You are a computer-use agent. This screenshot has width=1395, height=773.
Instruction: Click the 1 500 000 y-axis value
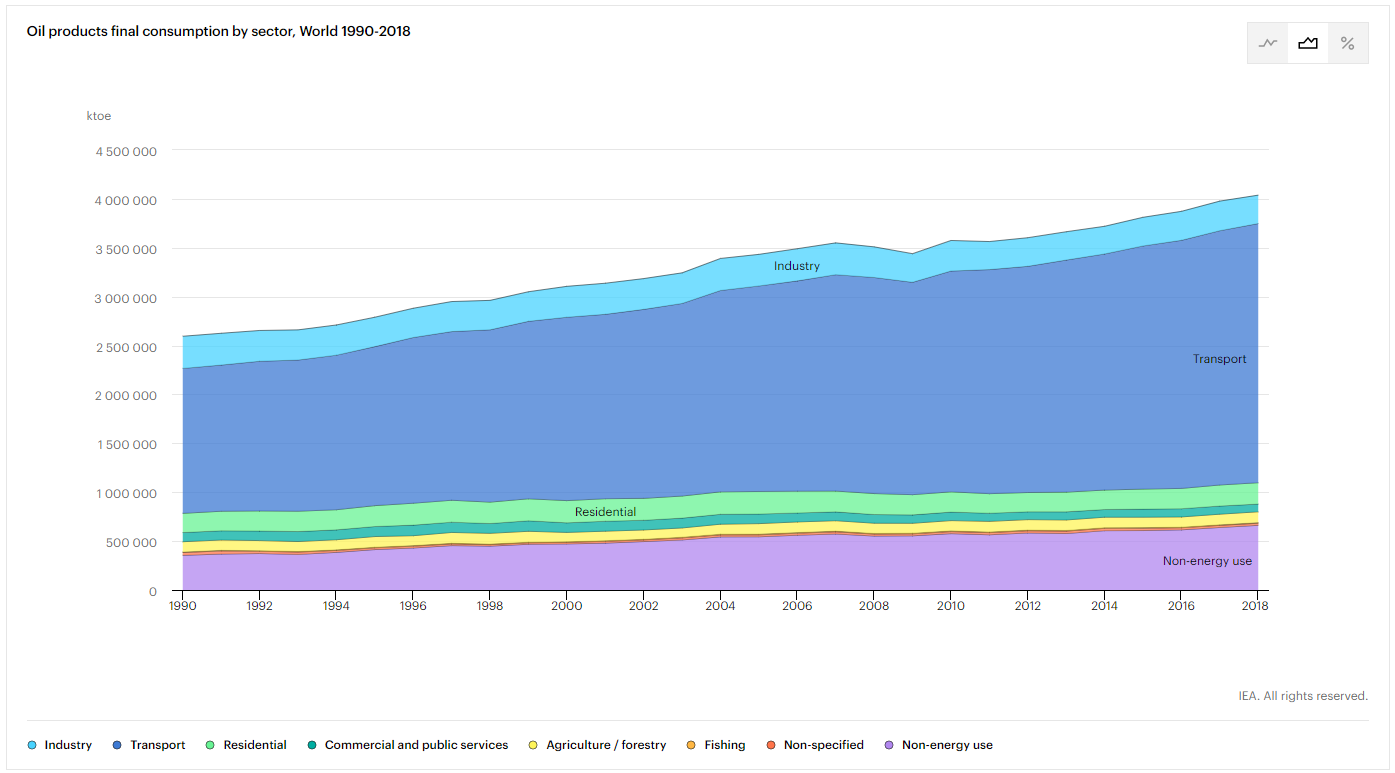(125, 444)
